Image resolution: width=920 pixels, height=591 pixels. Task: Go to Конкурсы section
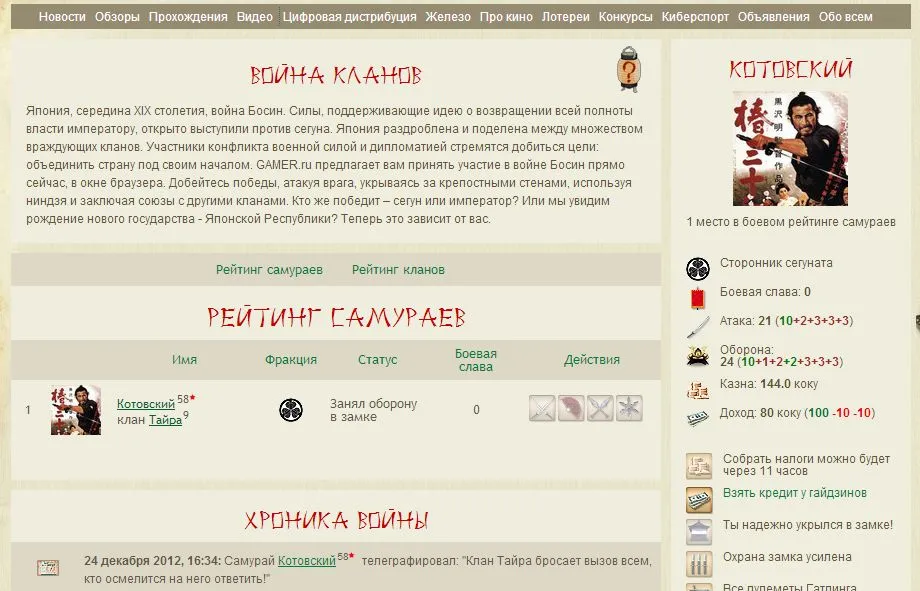click(625, 17)
